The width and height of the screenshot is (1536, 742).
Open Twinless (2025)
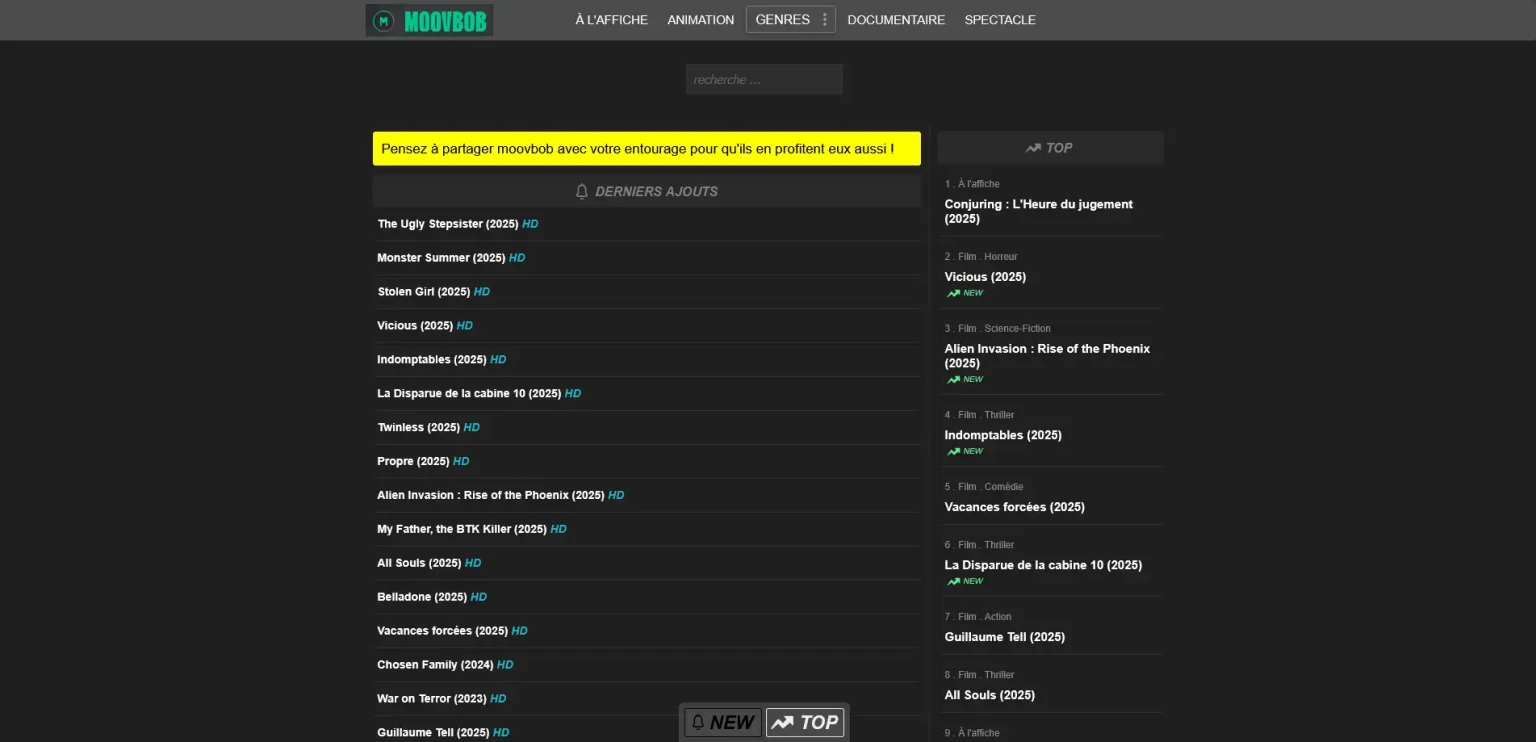pos(418,428)
